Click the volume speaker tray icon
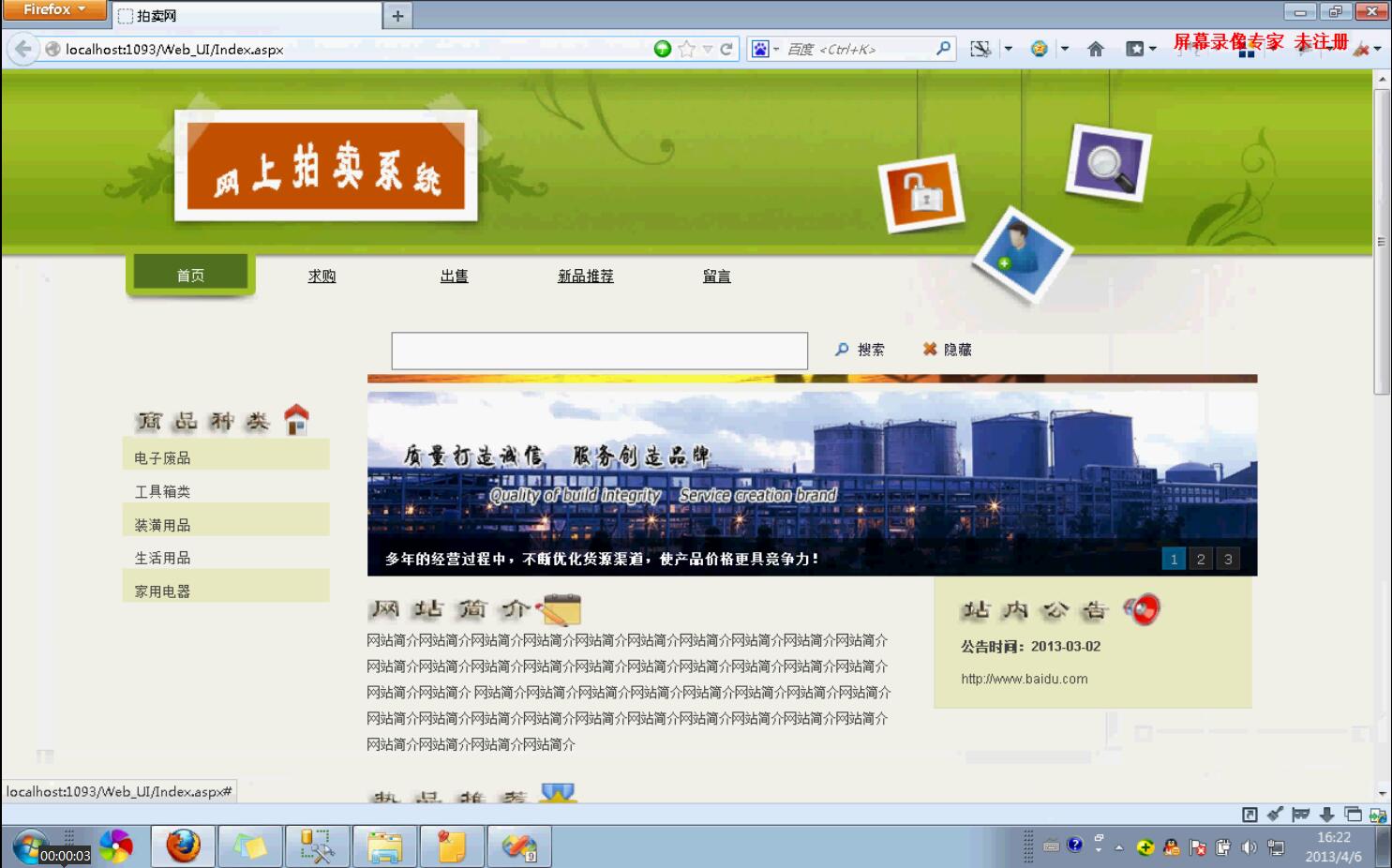1392x868 pixels. coord(1249,847)
